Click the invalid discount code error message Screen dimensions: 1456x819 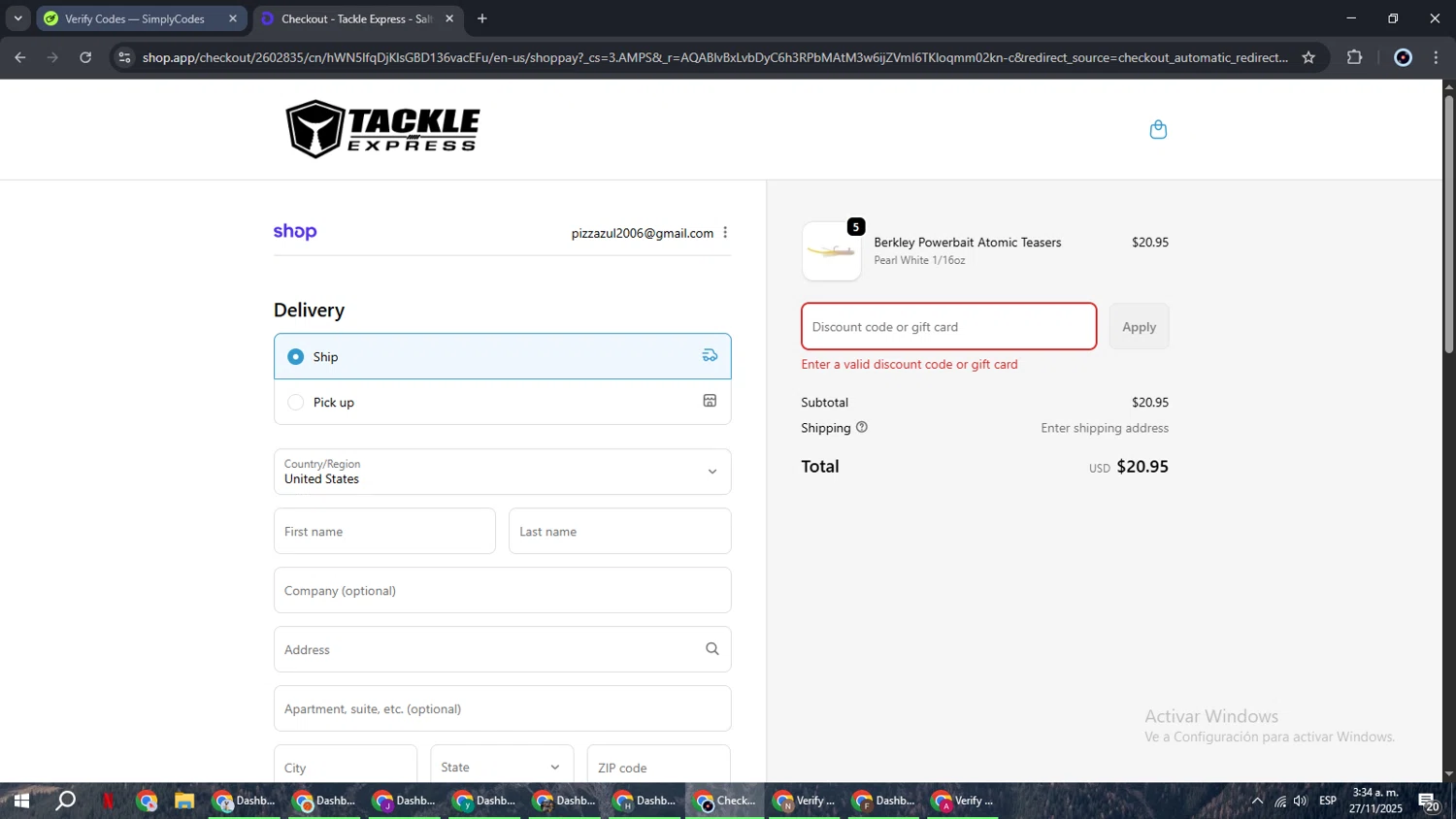[910, 365]
